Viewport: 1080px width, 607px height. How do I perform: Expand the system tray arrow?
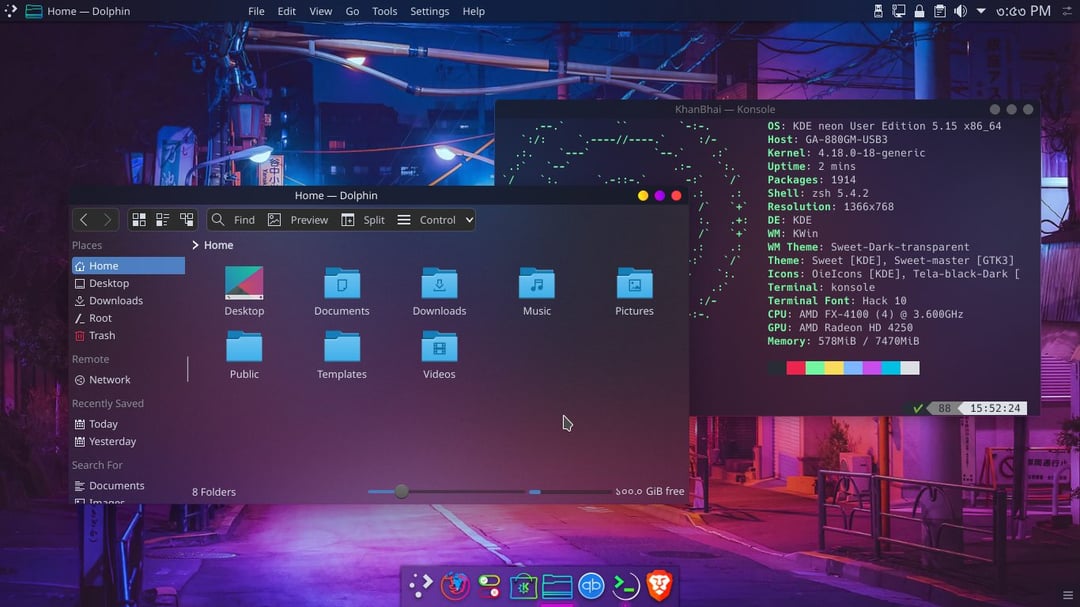click(979, 11)
